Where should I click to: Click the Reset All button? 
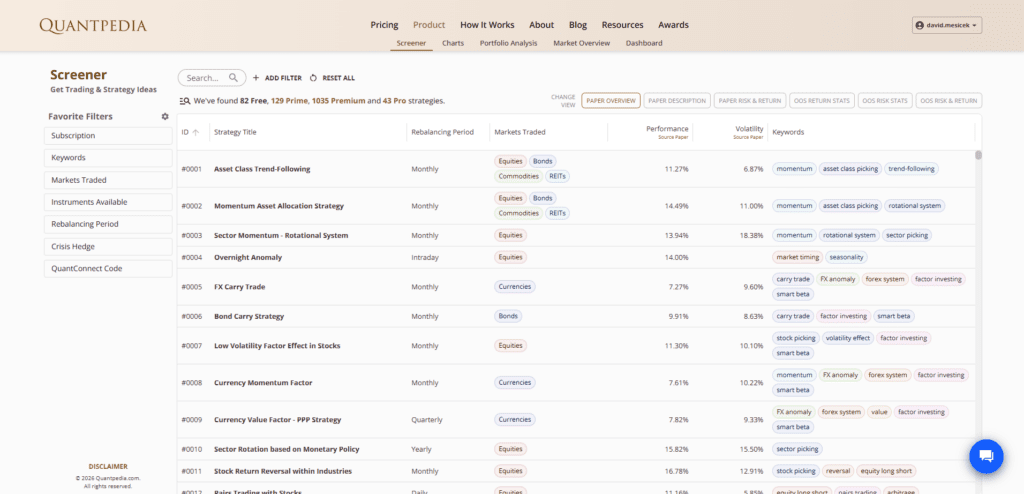pos(332,78)
